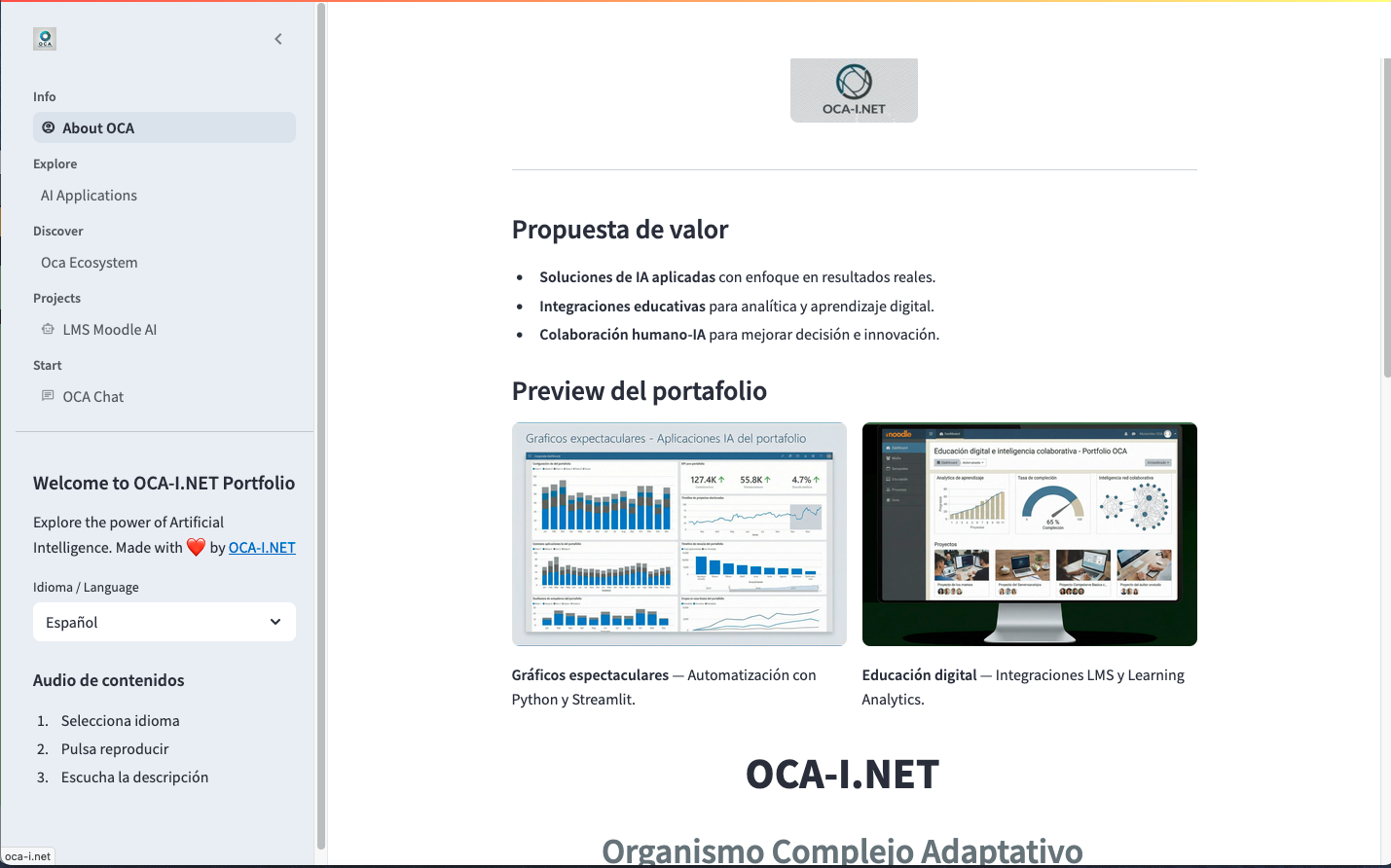Go to AI Applications page
Viewport: 1391px width, 868px height.
pyautogui.click(x=89, y=196)
